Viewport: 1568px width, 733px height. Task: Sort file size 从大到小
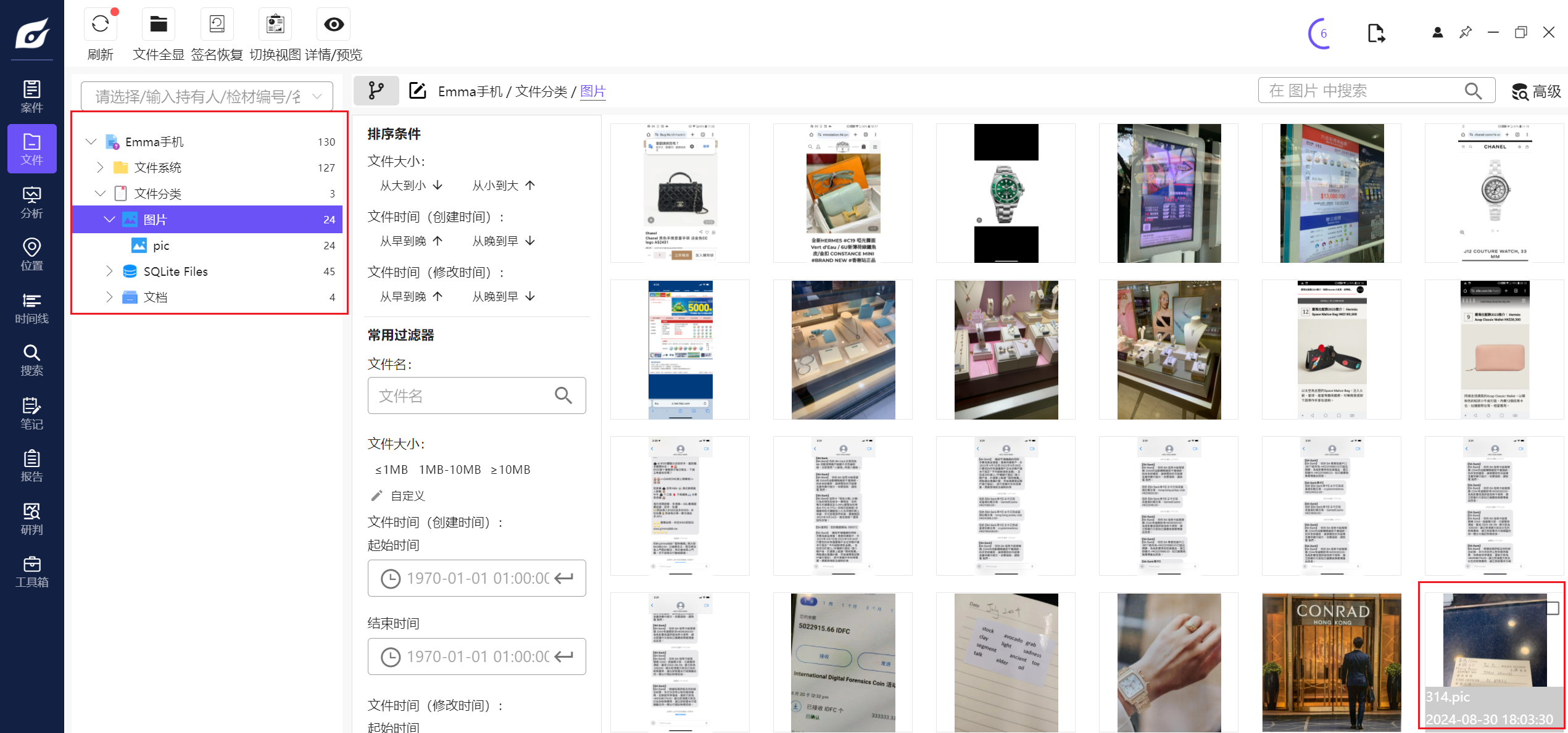point(411,185)
